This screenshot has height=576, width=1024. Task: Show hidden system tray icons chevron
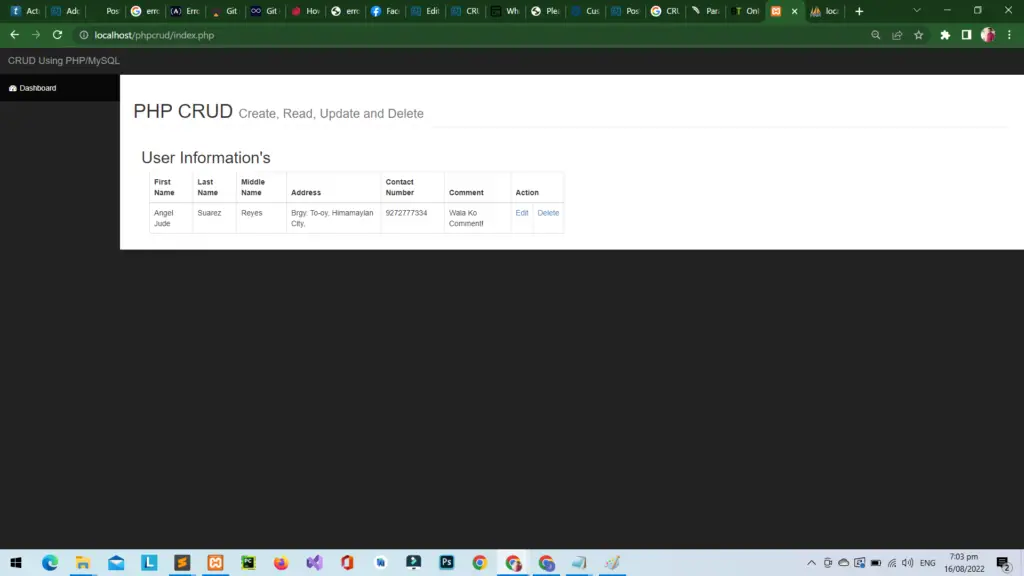811,563
